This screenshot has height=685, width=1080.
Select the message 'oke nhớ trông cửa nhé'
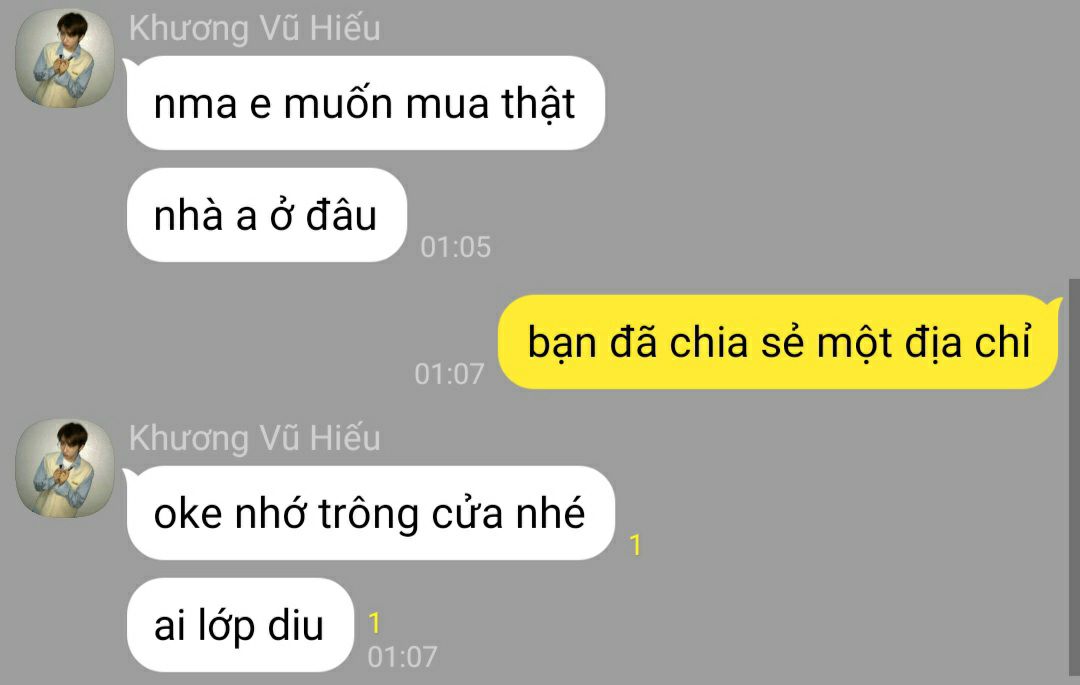tap(371, 513)
